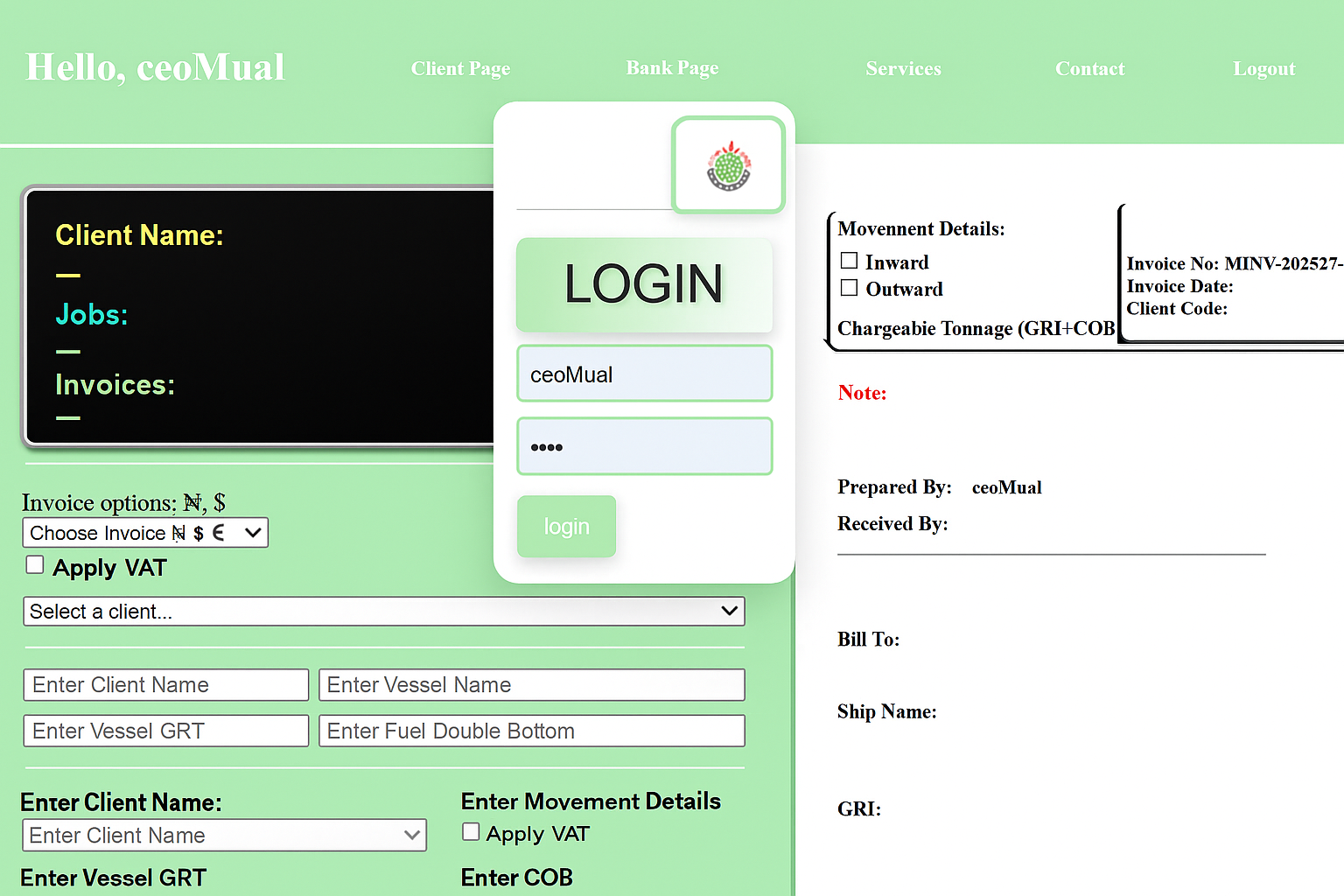The height and width of the screenshot is (896, 1344).
Task: Open the Services navigation link
Action: click(903, 68)
